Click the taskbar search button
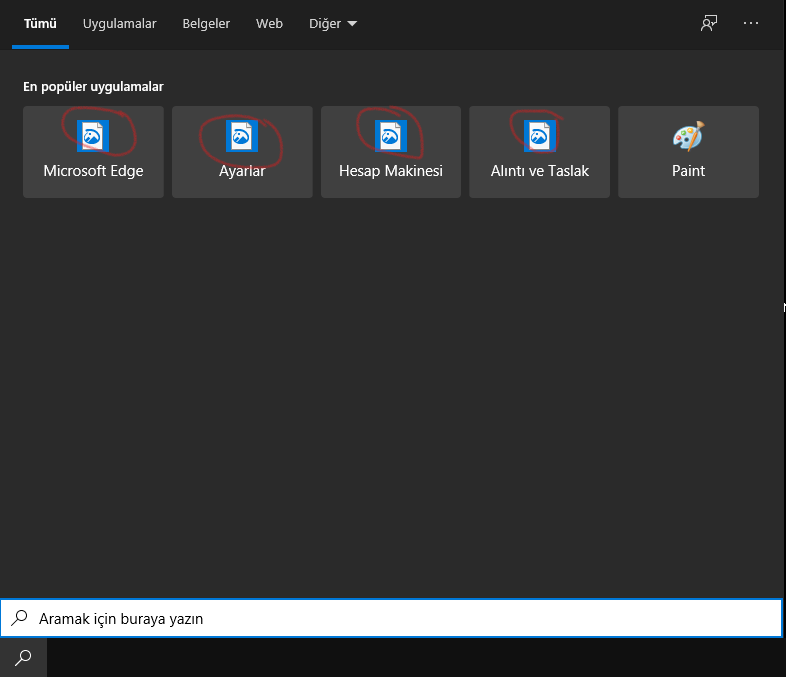This screenshot has height=677, width=786. (23, 657)
